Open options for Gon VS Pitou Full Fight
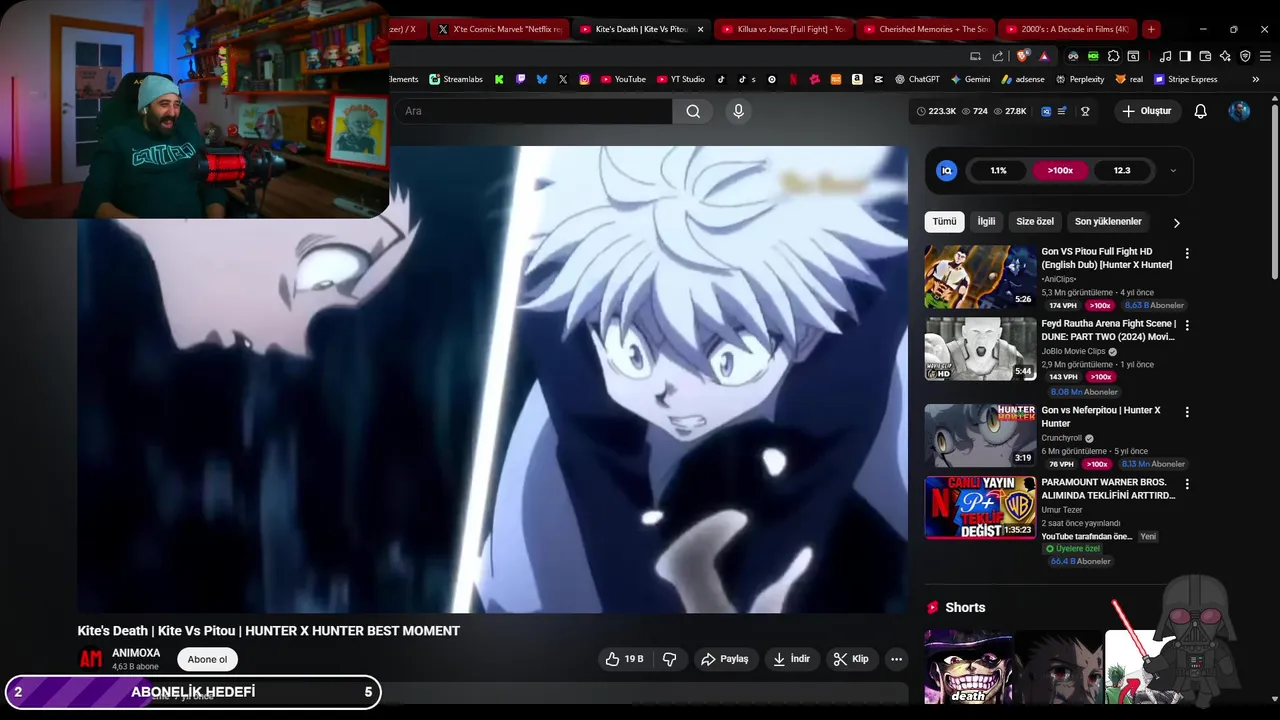1280x720 pixels. point(1187,254)
